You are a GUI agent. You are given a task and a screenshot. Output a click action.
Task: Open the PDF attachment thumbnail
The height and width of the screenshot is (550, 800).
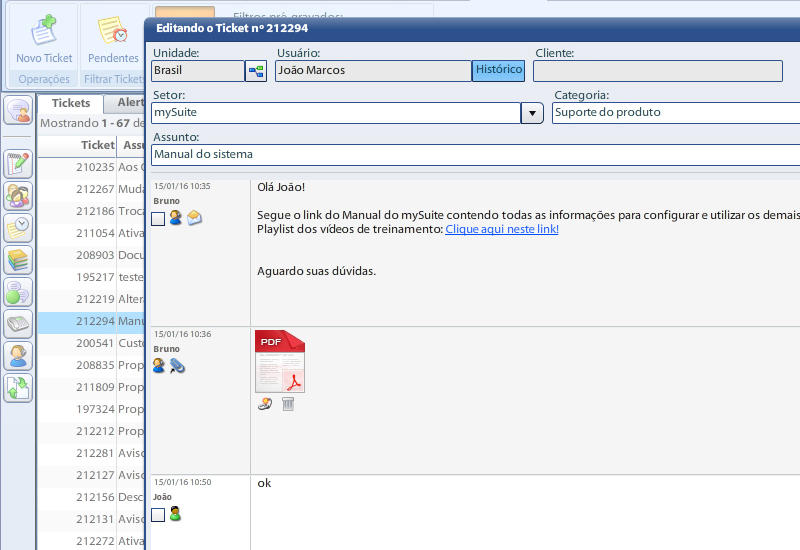pos(280,362)
